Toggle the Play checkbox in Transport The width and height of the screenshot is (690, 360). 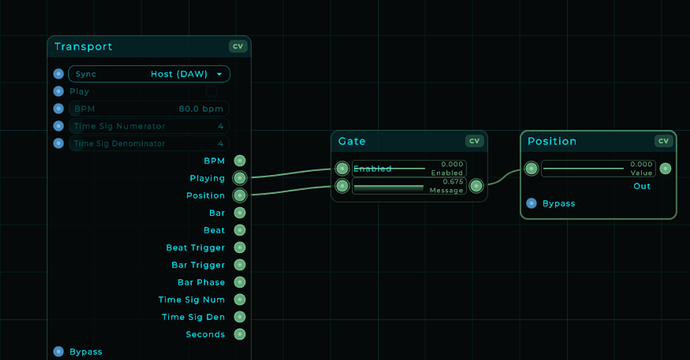(x=211, y=92)
